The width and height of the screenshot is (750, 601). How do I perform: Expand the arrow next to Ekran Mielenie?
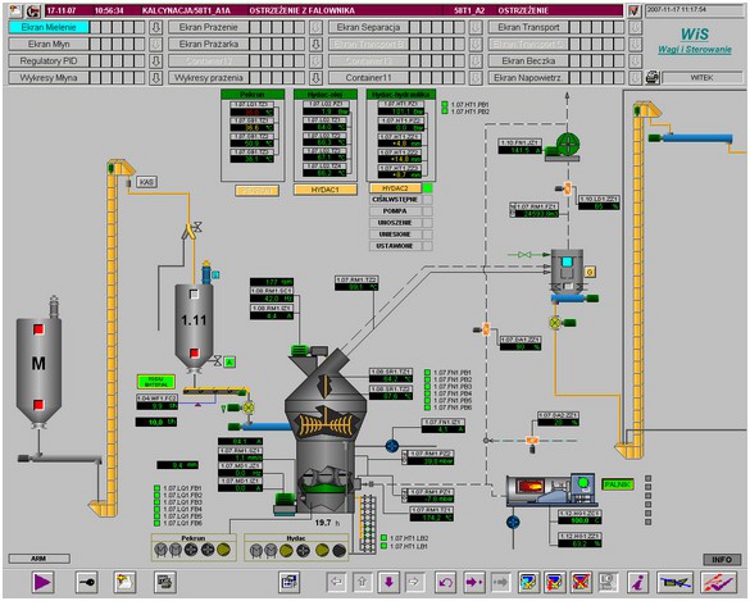pyautogui.click(x=155, y=28)
